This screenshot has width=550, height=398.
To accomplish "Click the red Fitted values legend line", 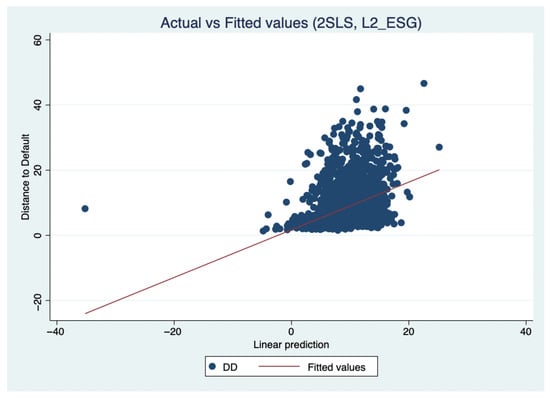I will 279,366.
